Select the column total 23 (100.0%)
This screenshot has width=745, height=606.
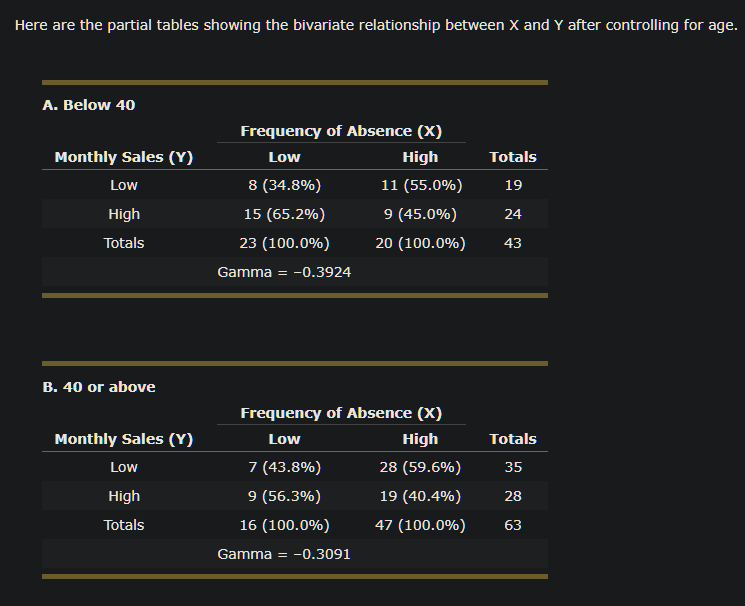coord(284,243)
